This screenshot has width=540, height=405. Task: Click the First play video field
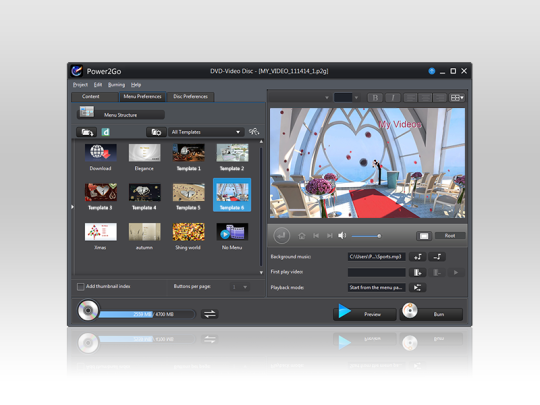coord(376,272)
